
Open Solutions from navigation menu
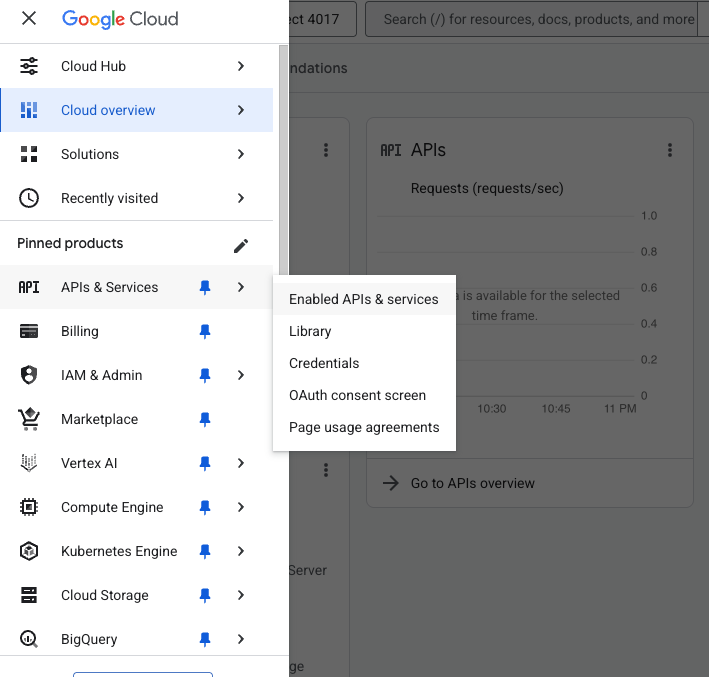click(137, 154)
